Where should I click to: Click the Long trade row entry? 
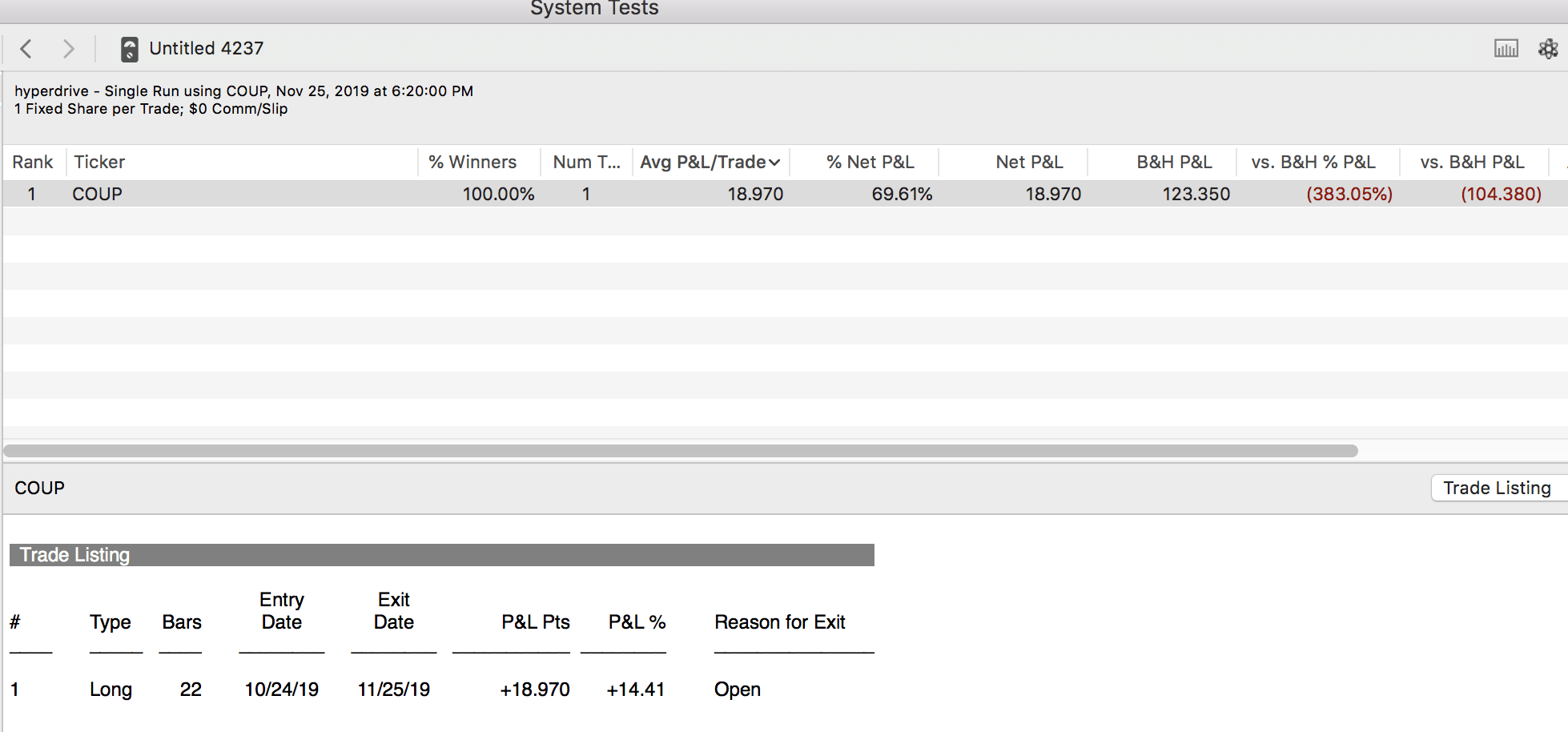(x=111, y=690)
